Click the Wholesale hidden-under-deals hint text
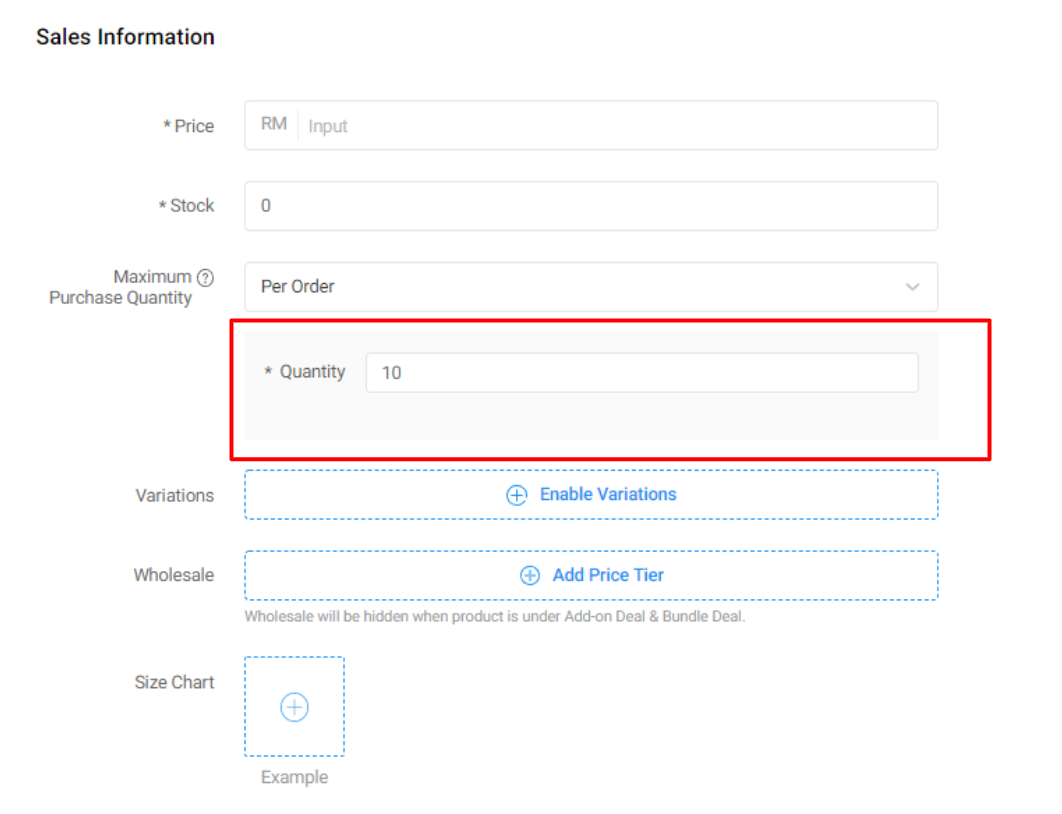The height and width of the screenshot is (814, 1062). click(494, 617)
